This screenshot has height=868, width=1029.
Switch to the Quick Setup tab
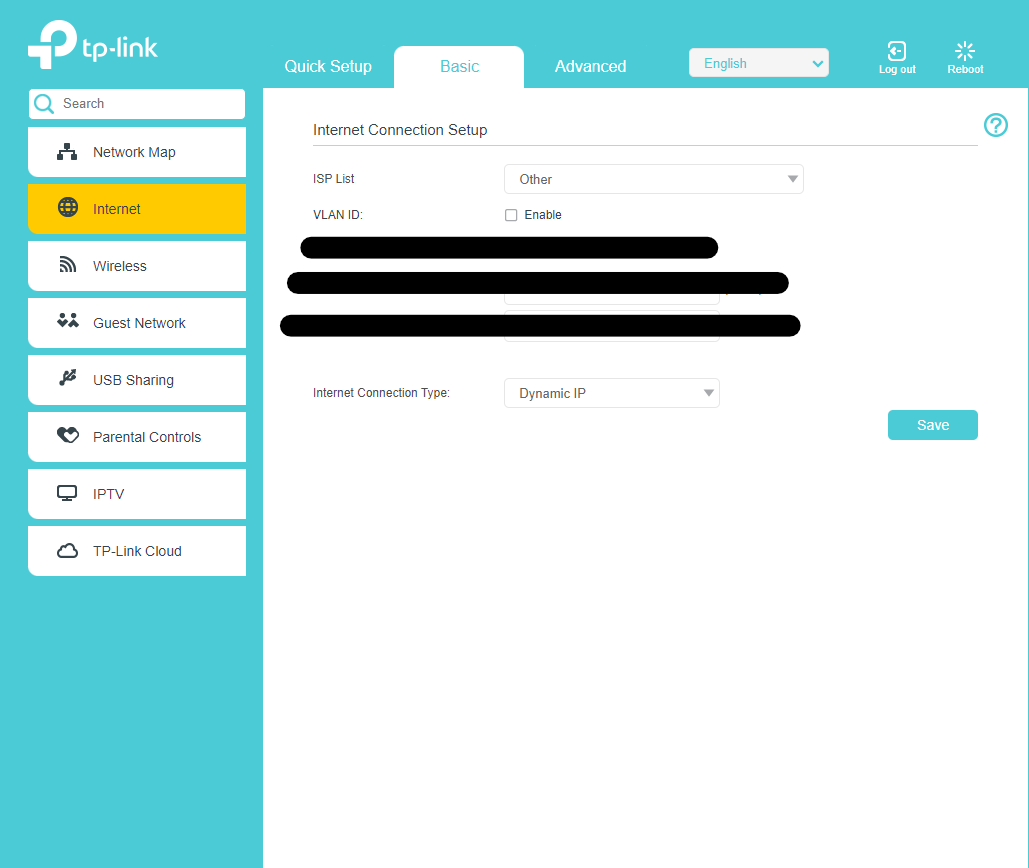[x=328, y=66]
